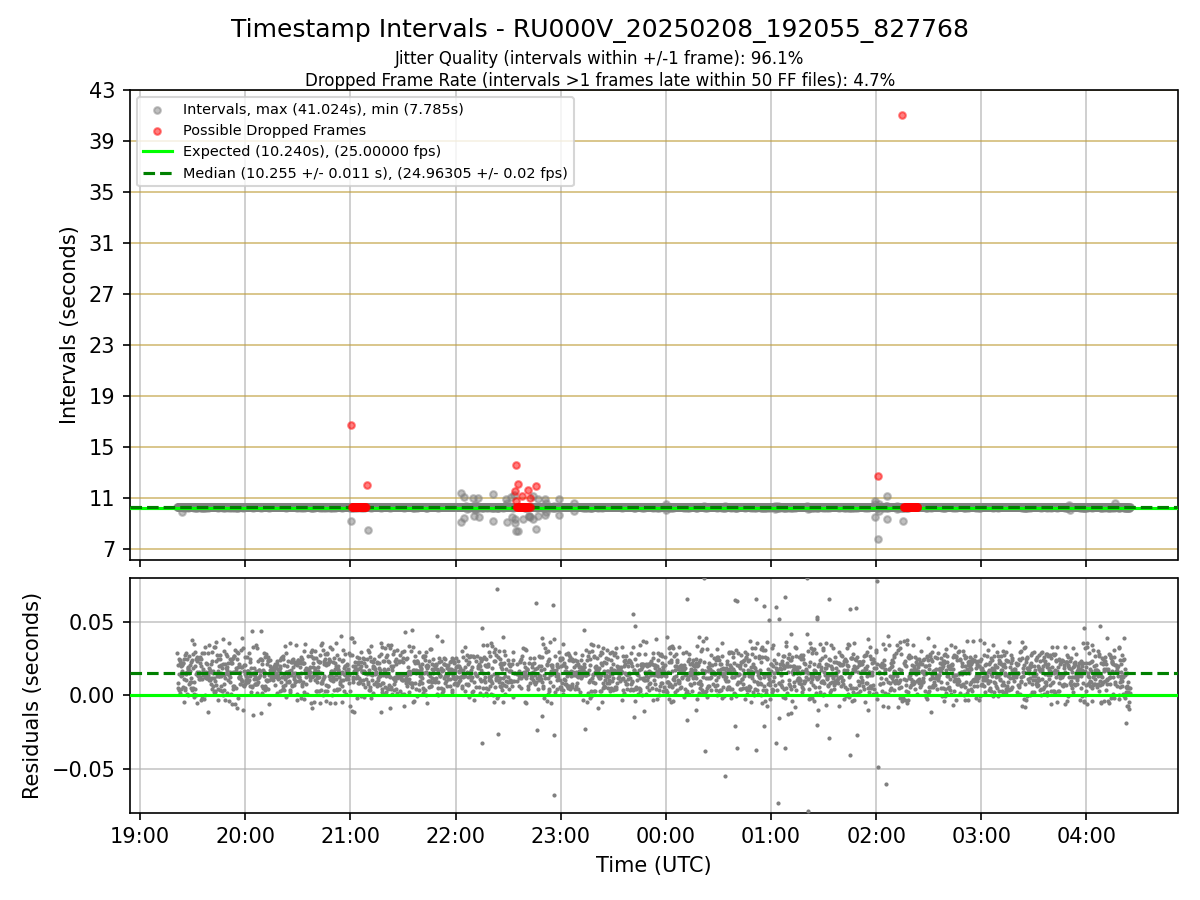Click legend entry 'Median (10.255 +/- 0.011 s)'
Viewport: 1200px width, 900px height.
pos(375,173)
